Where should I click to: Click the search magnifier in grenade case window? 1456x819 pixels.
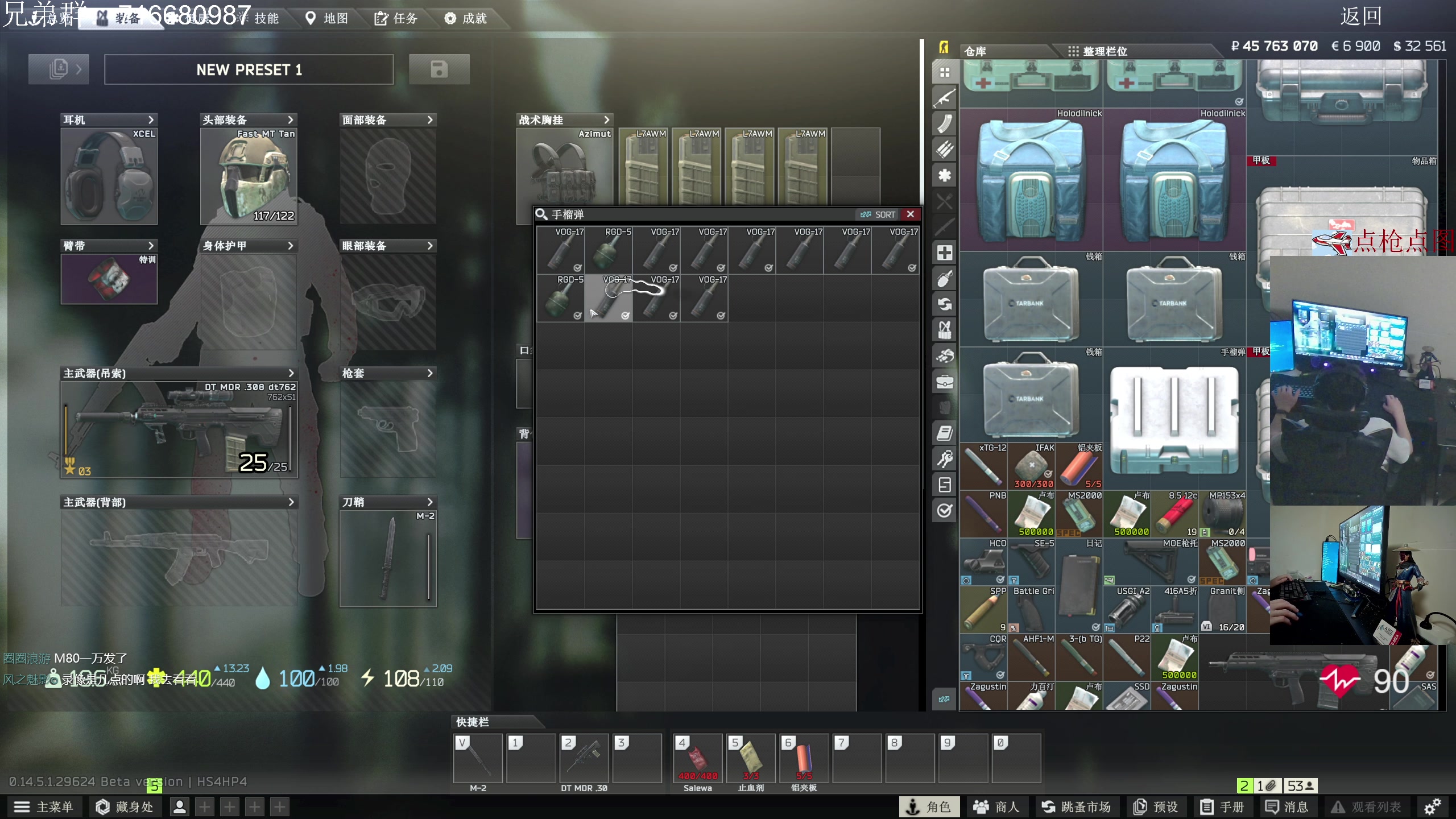541,214
